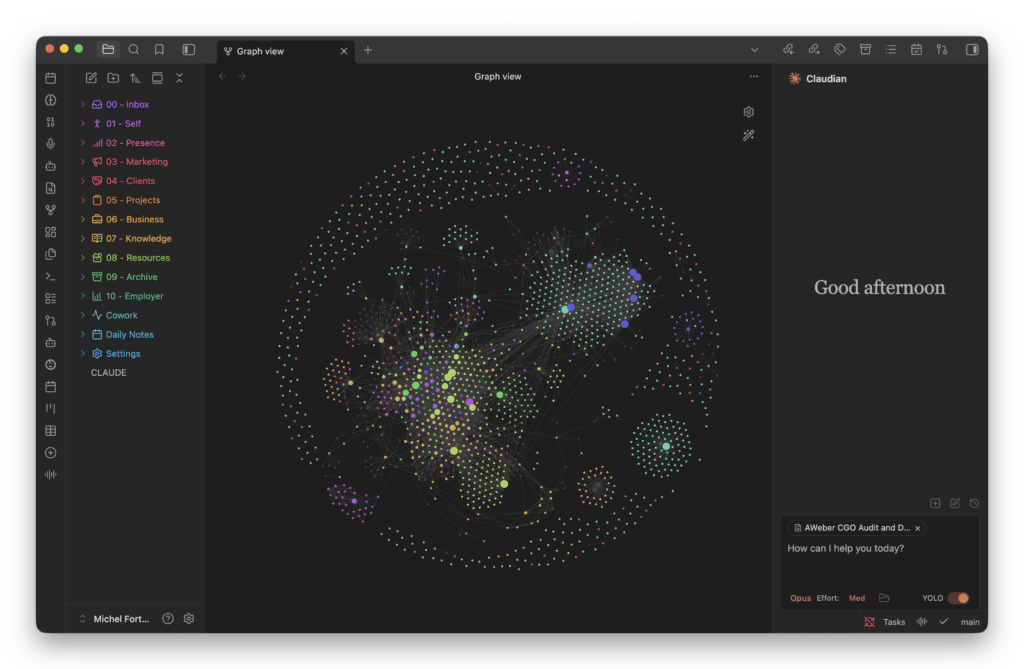Click the Claudian panel header
The width and height of the screenshot is (1024, 669).
818,78
